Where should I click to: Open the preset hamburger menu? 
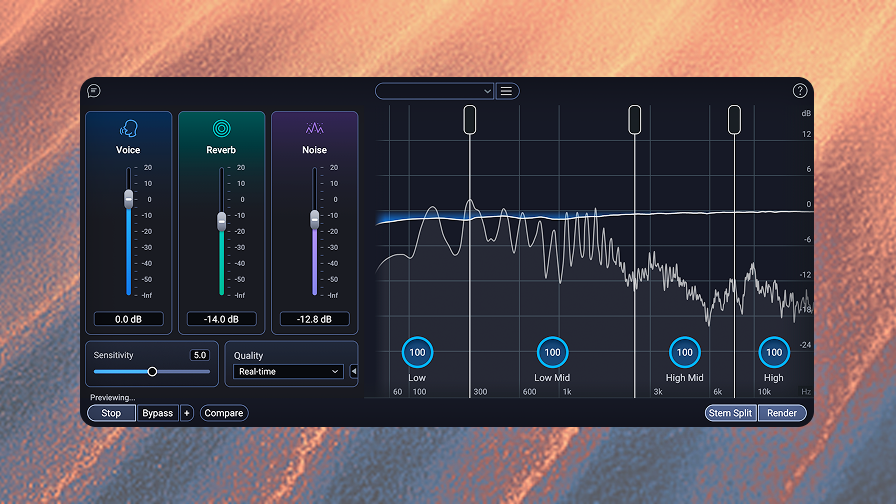pyautogui.click(x=506, y=91)
